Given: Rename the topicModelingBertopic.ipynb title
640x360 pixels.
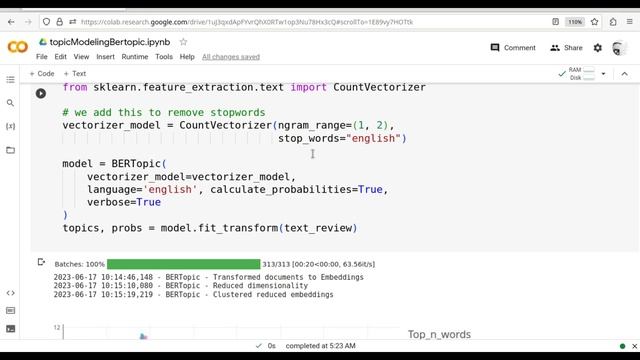Looking at the screenshot, I should pyautogui.click(x=110, y=42).
